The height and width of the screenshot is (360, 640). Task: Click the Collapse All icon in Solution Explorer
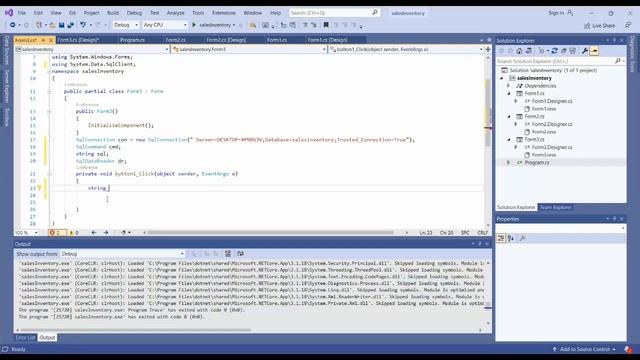[564, 51]
